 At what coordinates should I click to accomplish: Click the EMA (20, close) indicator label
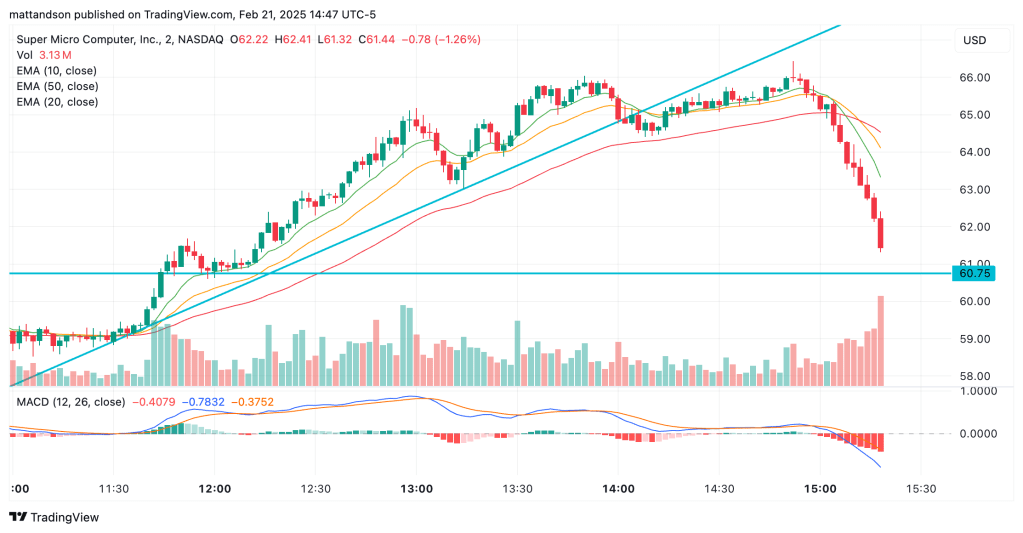56,102
